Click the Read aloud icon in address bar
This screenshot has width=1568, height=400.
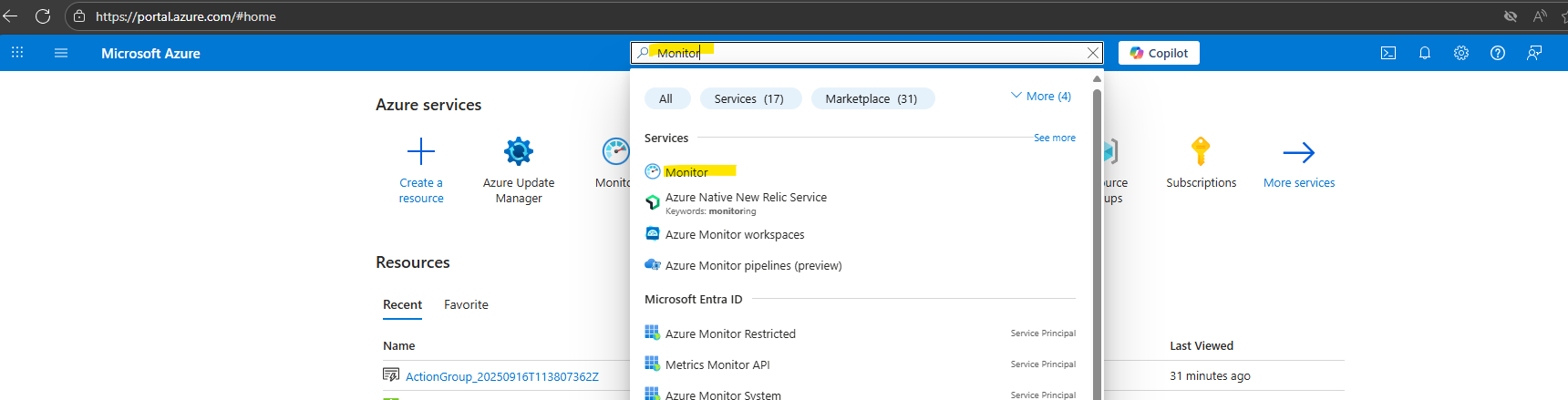1541,16
